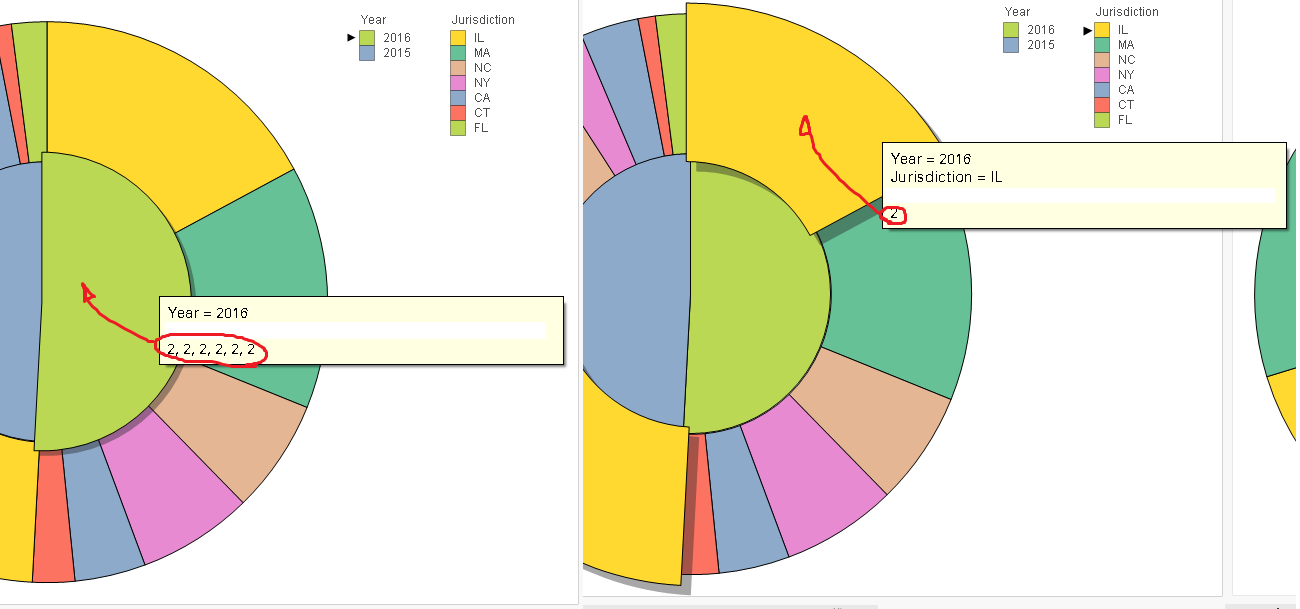The width and height of the screenshot is (1300, 609).
Task: Click the tan NC swatch in right legend
Action: 1102,60
